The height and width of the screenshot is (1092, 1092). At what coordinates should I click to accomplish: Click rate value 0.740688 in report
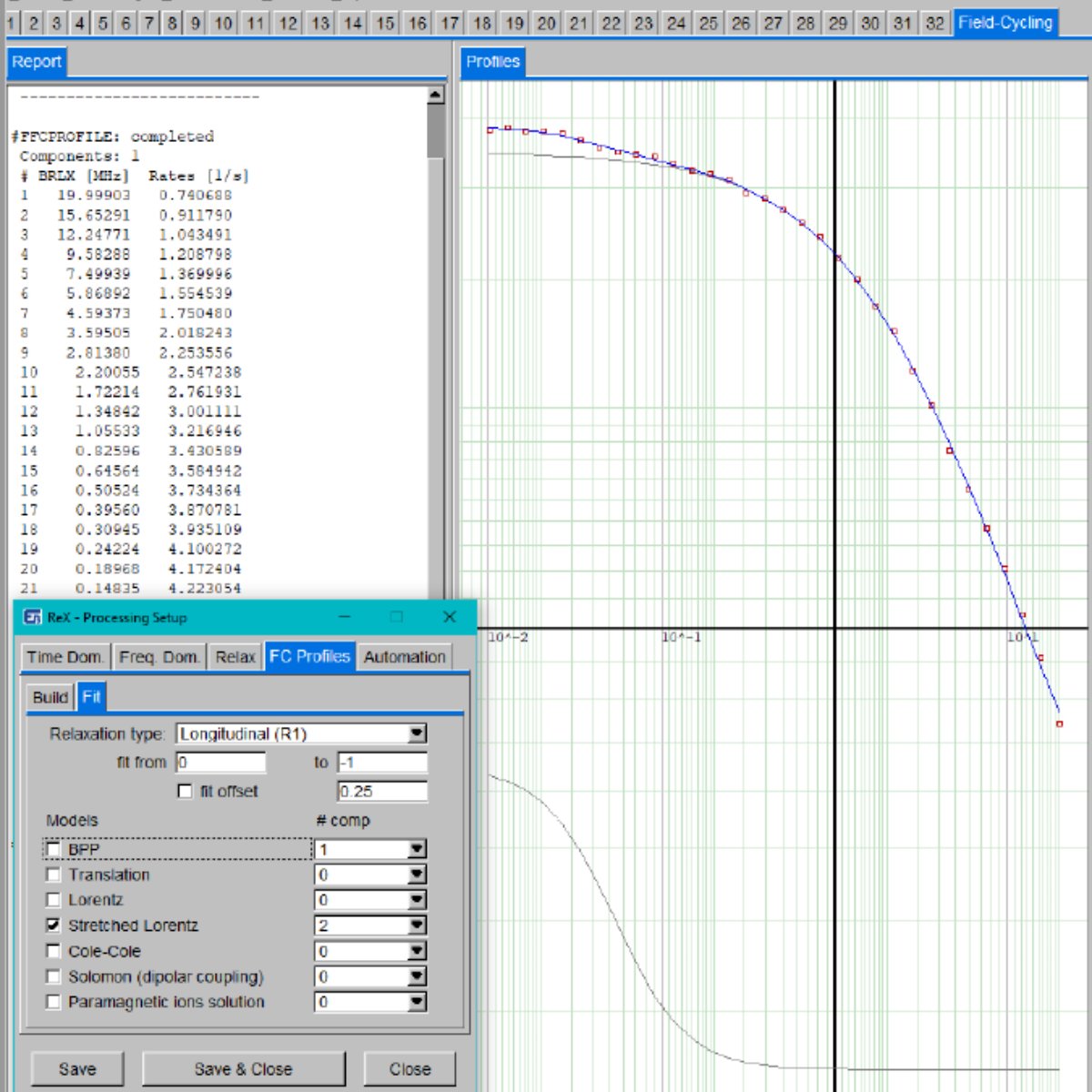196,196
